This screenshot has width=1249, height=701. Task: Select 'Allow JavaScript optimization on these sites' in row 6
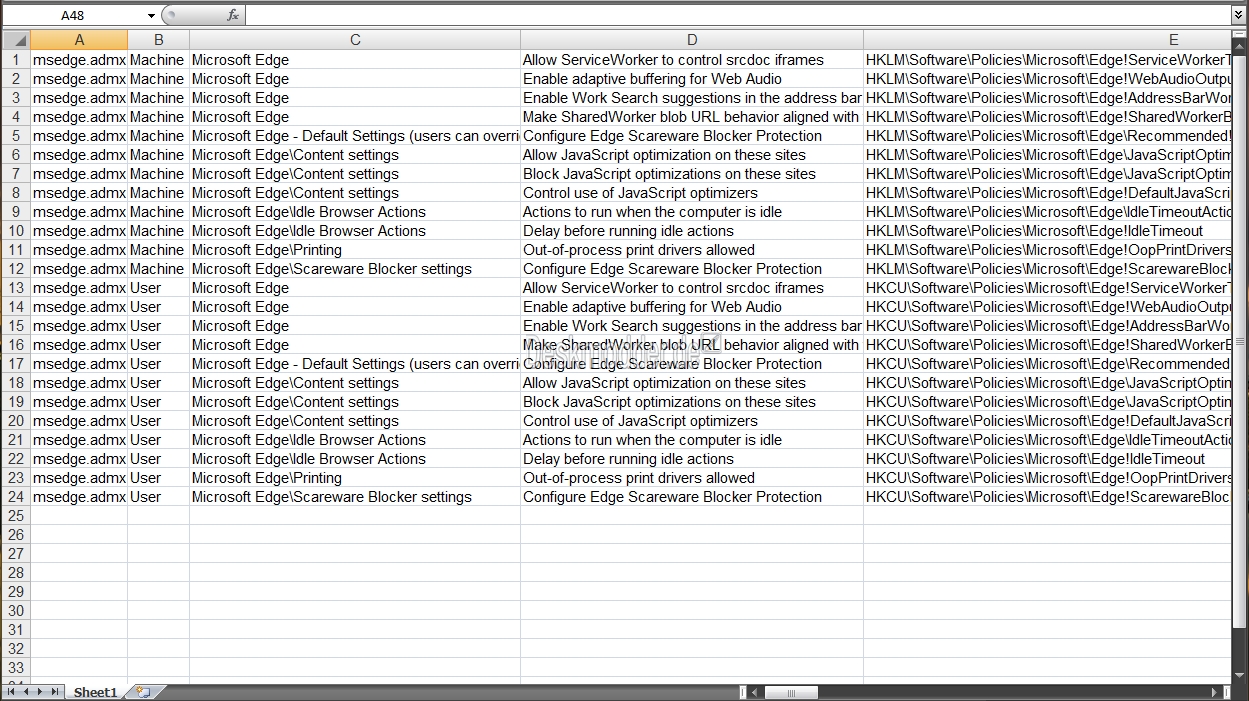tap(692, 155)
